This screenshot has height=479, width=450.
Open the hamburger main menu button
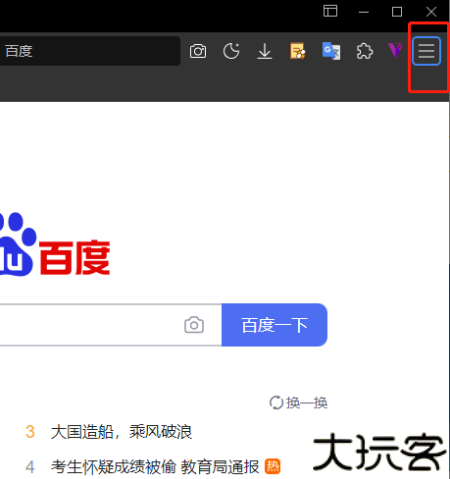426,51
